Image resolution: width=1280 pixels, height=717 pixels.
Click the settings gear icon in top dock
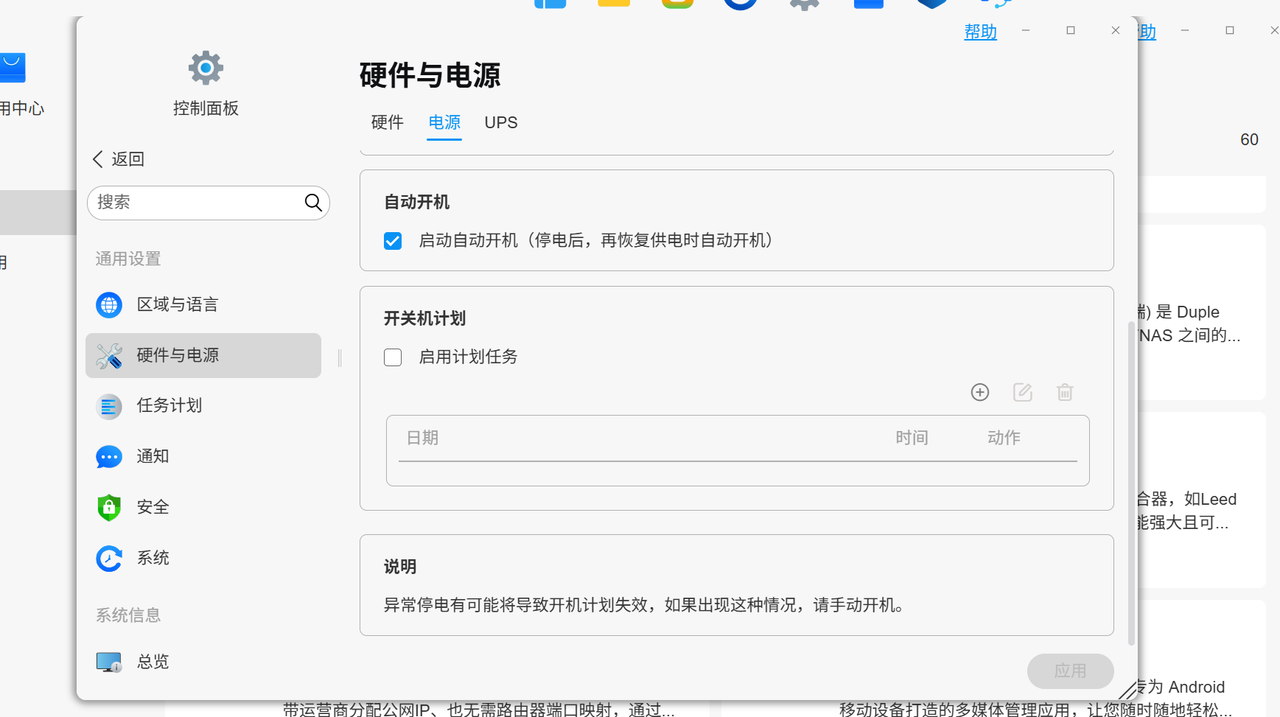[x=804, y=4]
